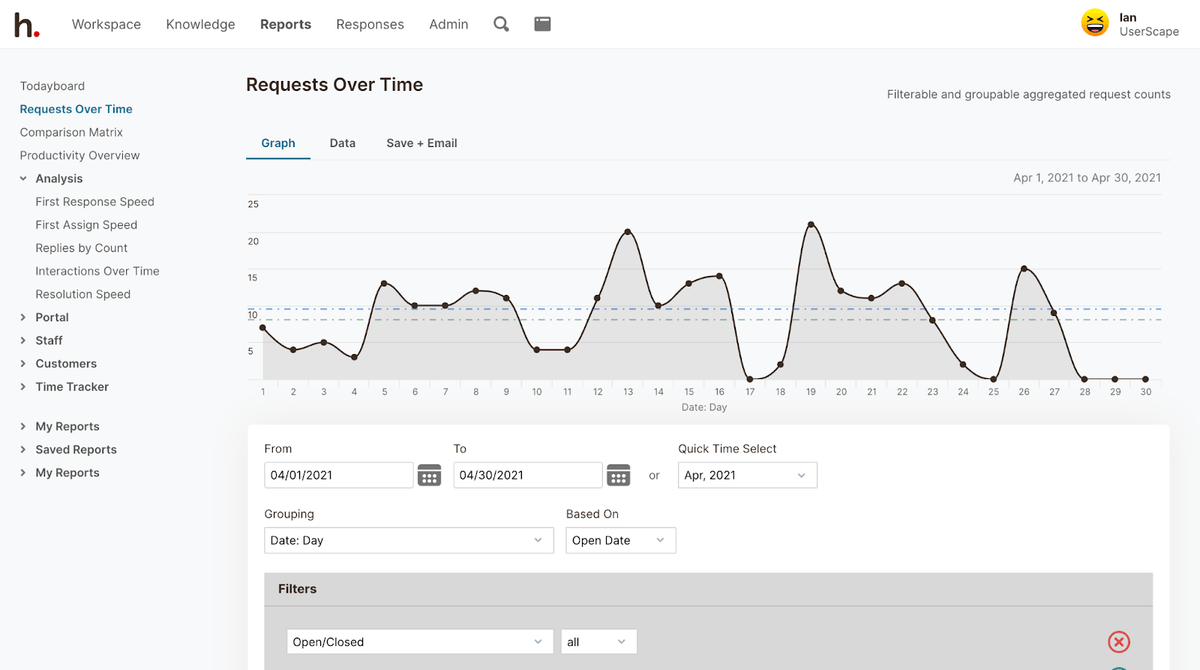Image resolution: width=1200 pixels, height=670 pixels.
Task: Open the From date calendar picker
Action: pyautogui.click(x=429, y=475)
